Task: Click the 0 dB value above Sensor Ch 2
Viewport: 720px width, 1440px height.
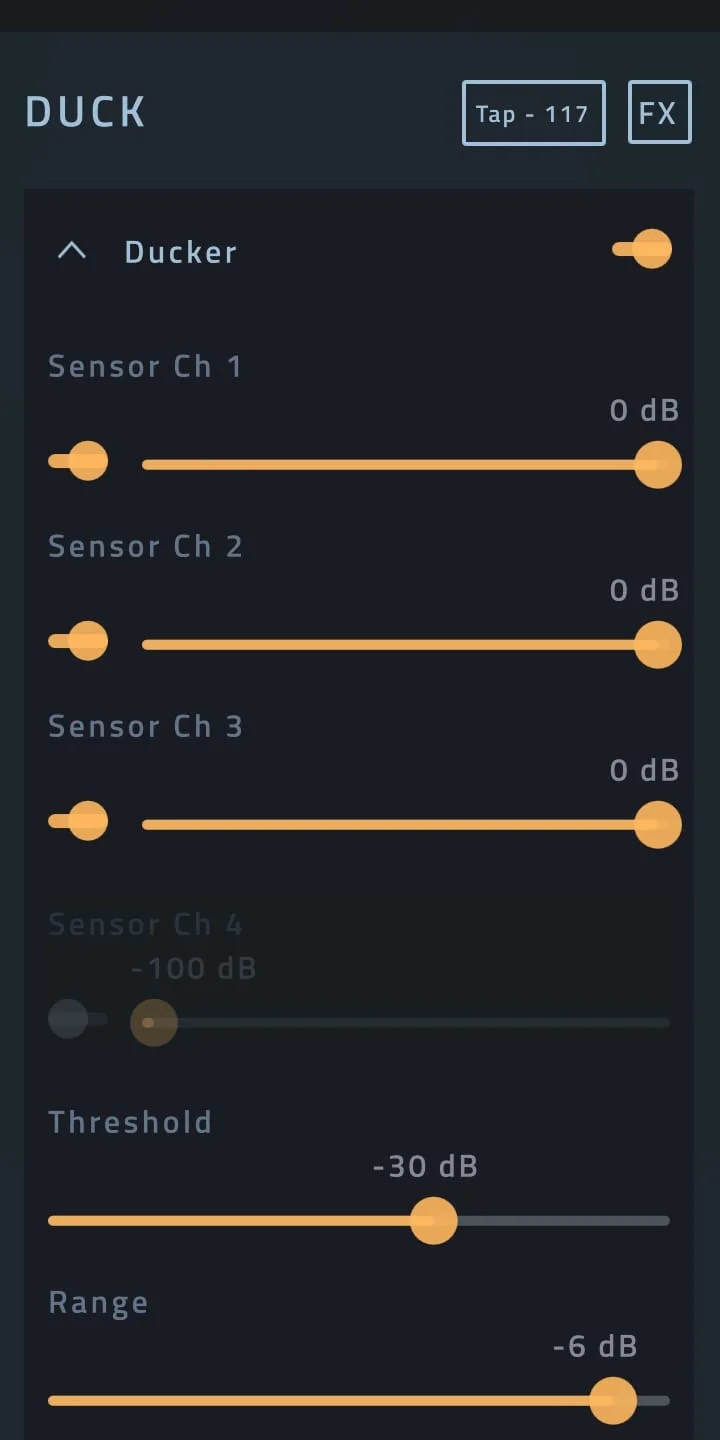Action: (644, 590)
